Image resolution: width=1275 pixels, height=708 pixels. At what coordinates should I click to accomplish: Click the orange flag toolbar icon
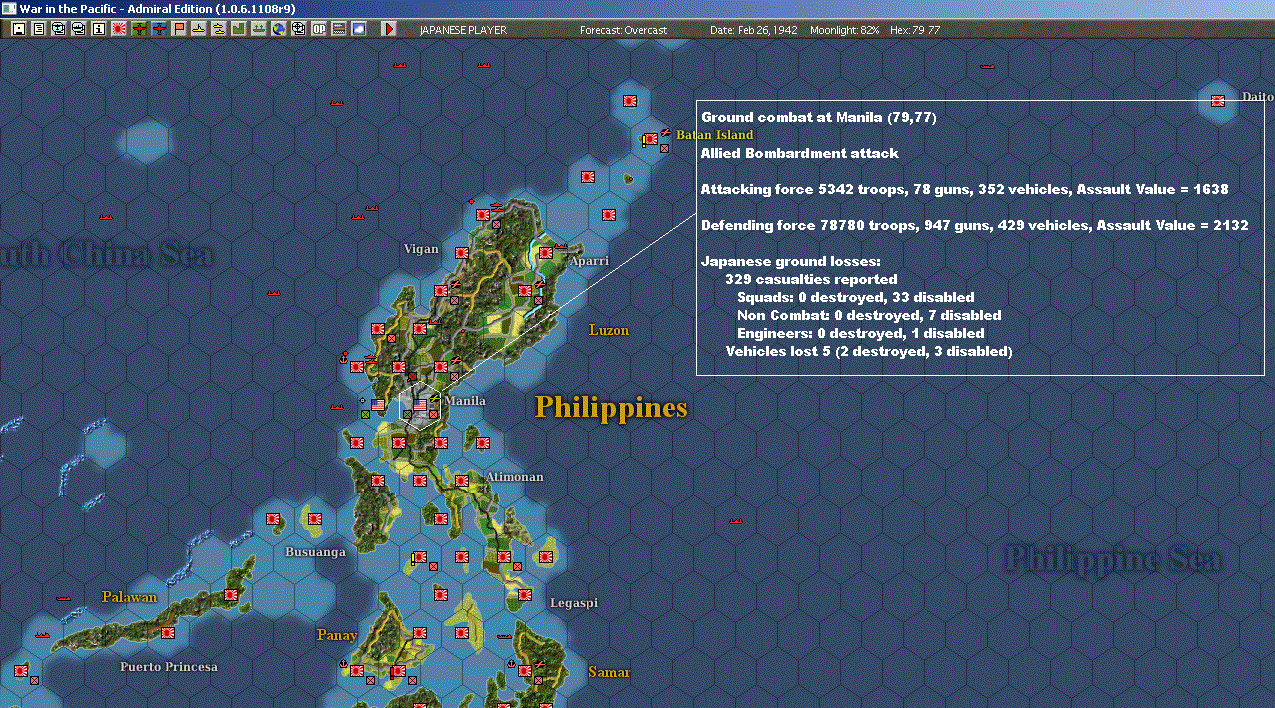coord(179,29)
